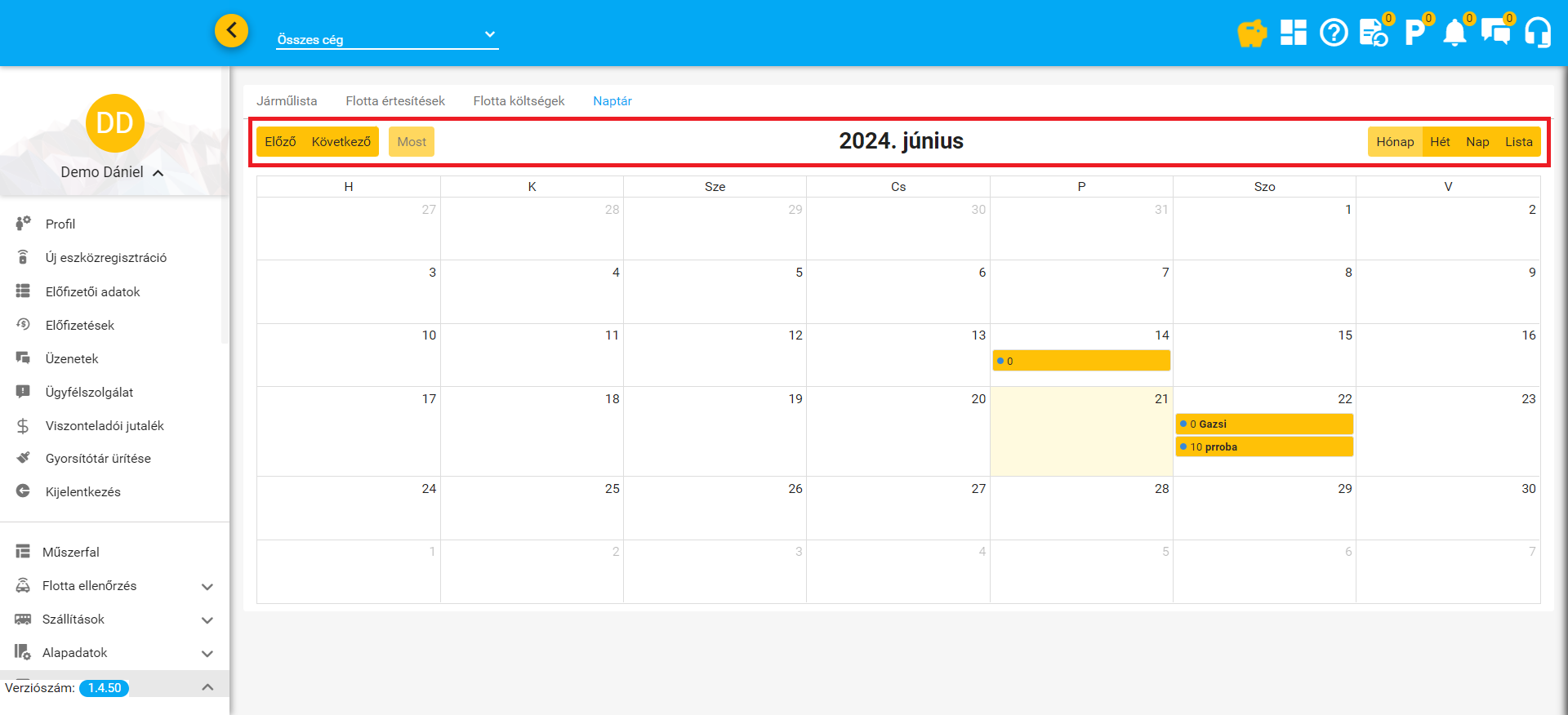Switch calendar to Hét view
Image resolution: width=1568 pixels, height=715 pixels.
pyautogui.click(x=1440, y=142)
